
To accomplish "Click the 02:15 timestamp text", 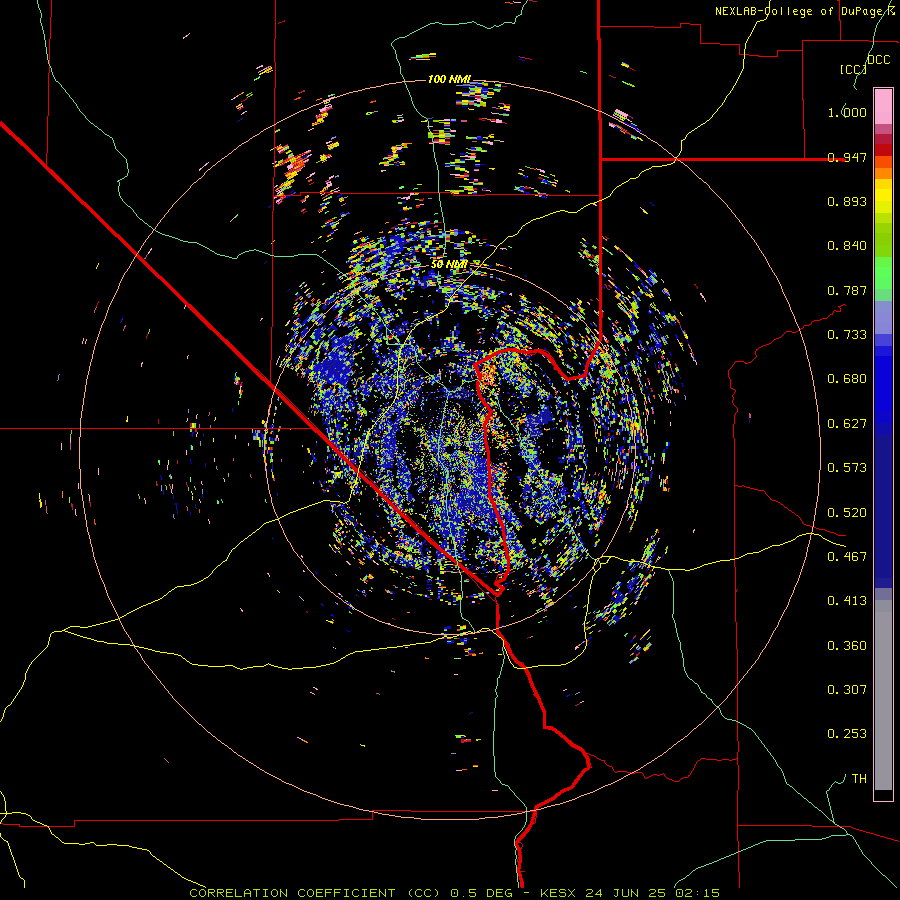I will point(697,893).
